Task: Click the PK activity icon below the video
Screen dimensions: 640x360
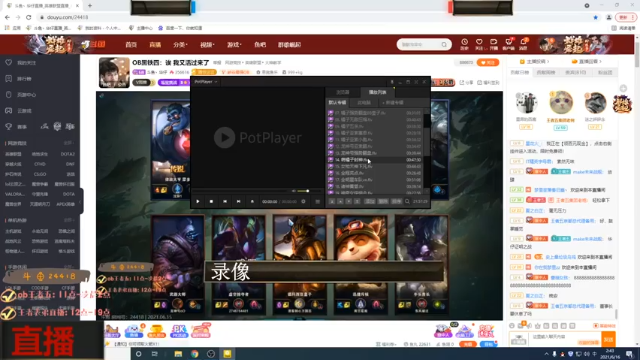Action: (179, 331)
